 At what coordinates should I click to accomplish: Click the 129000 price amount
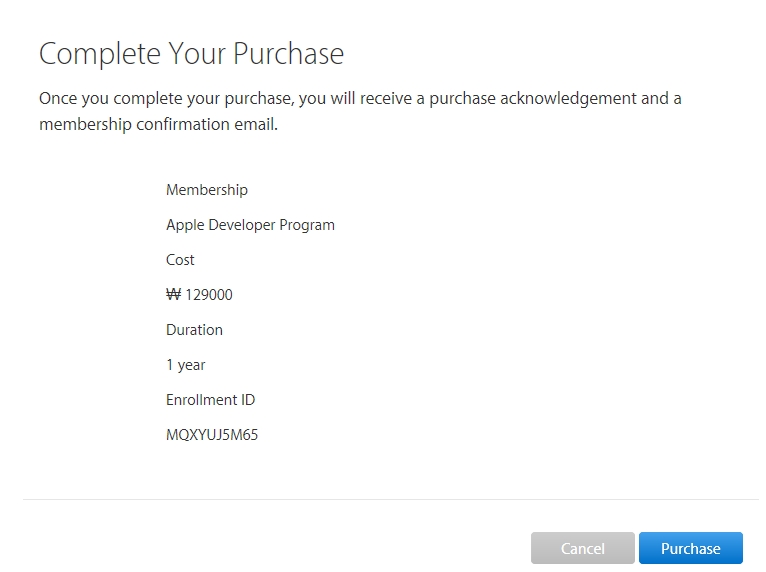point(209,295)
